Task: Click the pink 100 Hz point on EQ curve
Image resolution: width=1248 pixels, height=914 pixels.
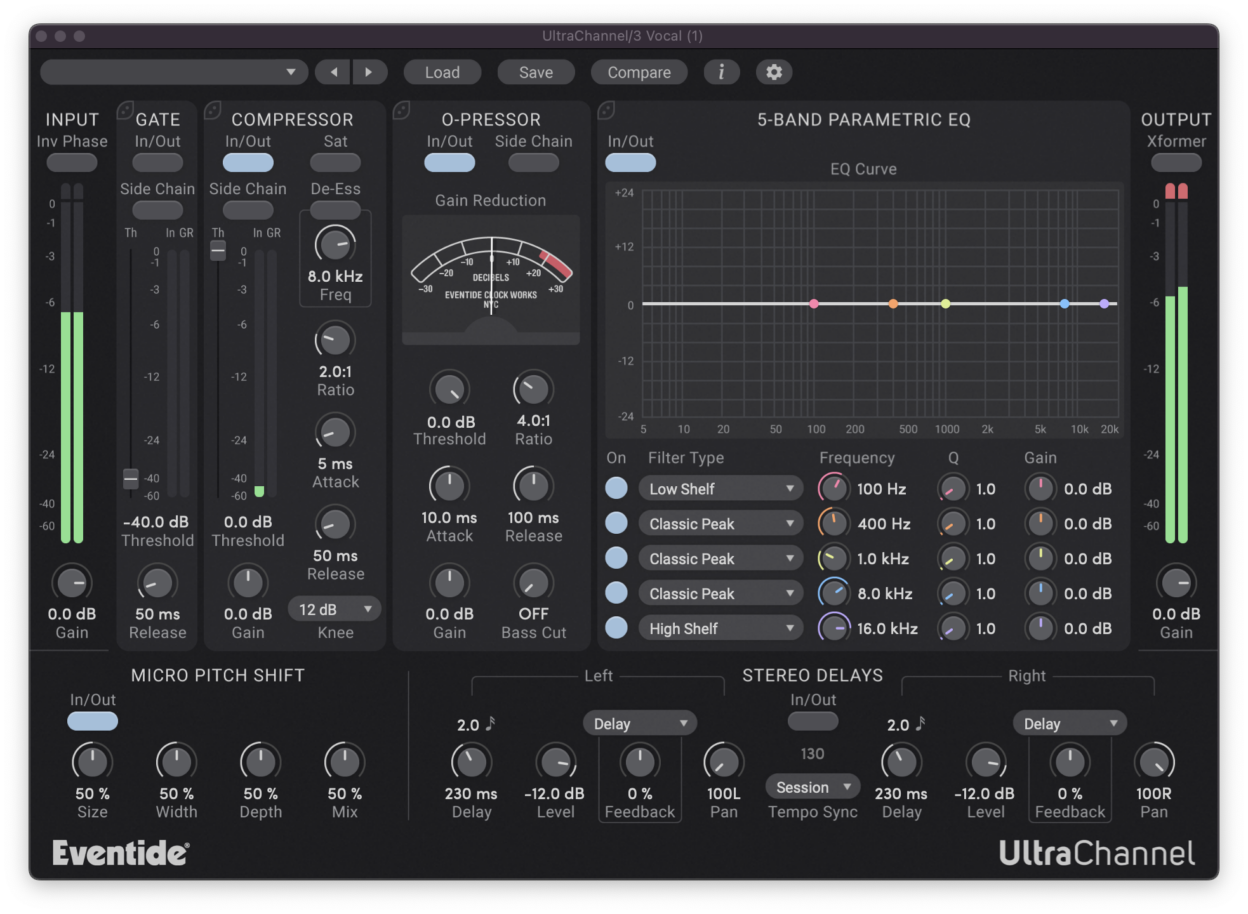Action: click(x=814, y=303)
